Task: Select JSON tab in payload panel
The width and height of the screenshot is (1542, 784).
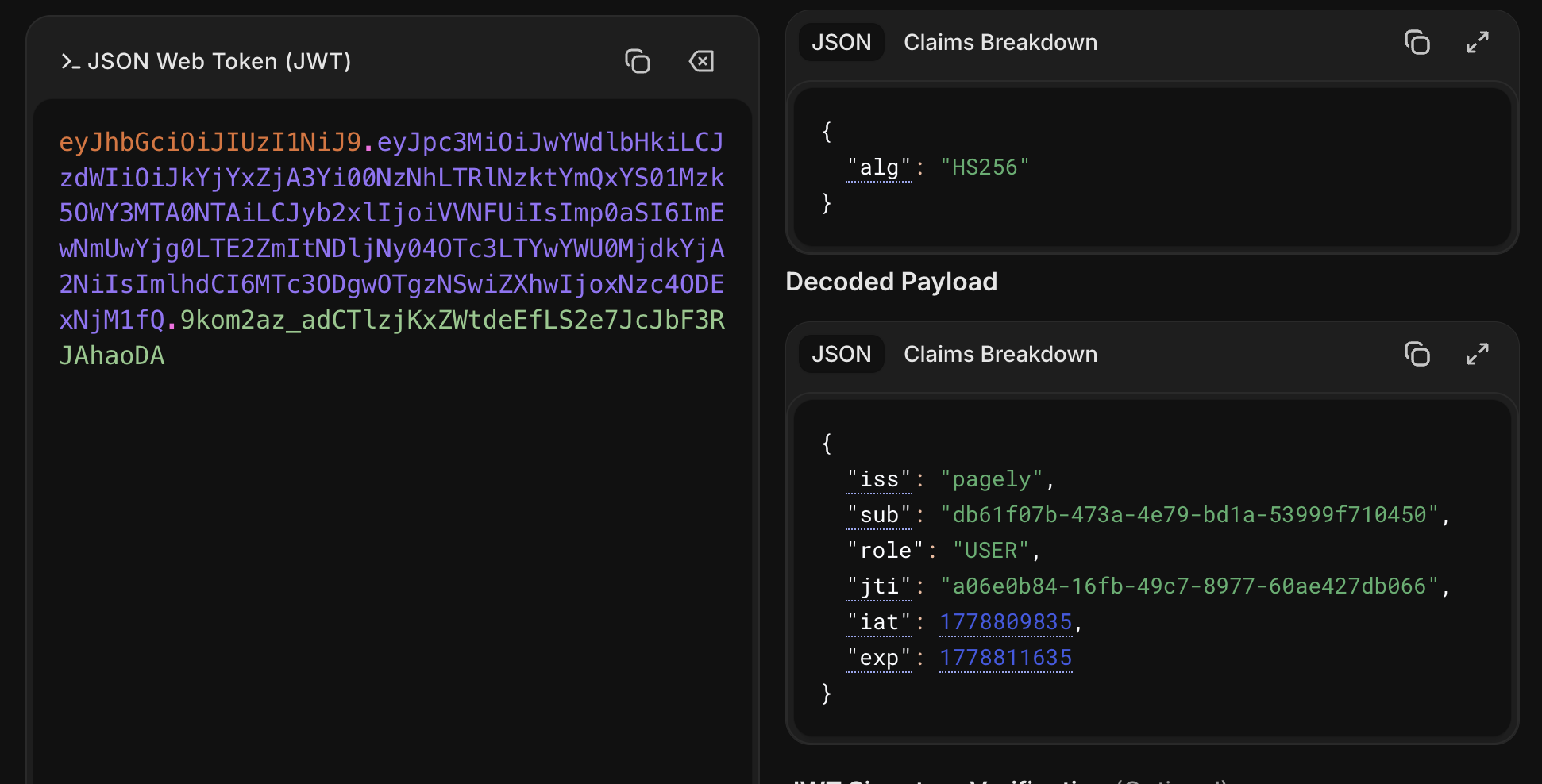Action: [x=842, y=354]
